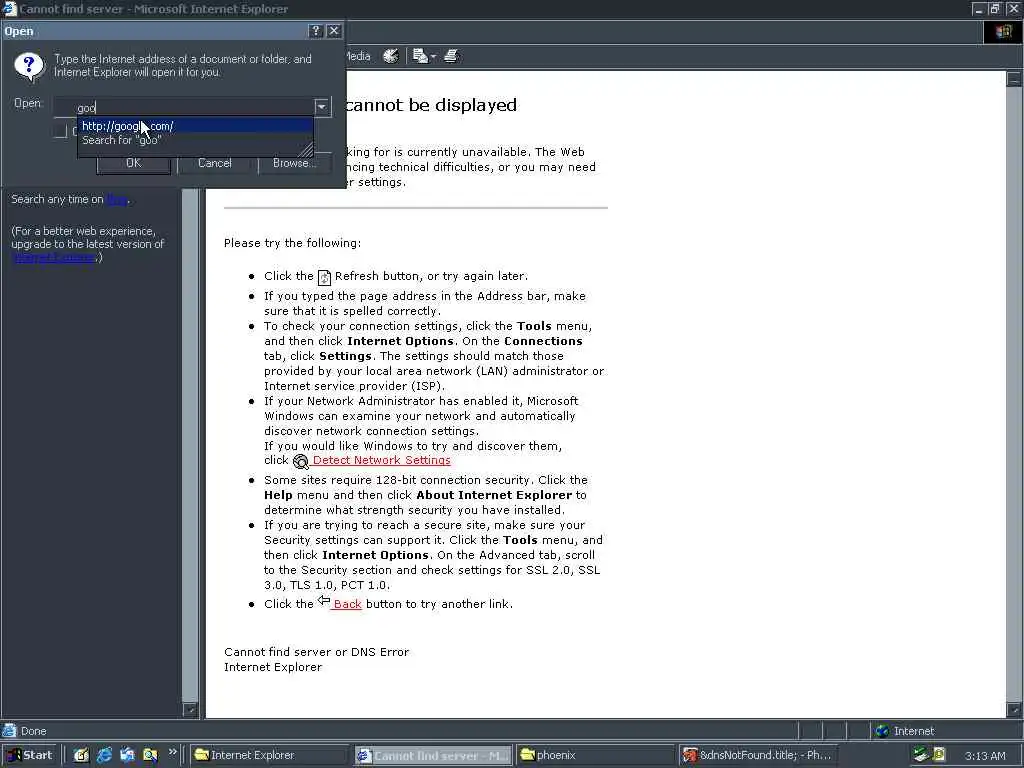Click the question mark help button in Open dialog
This screenshot has height=768, width=1024.
pyautogui.click(x=315, y=31)
